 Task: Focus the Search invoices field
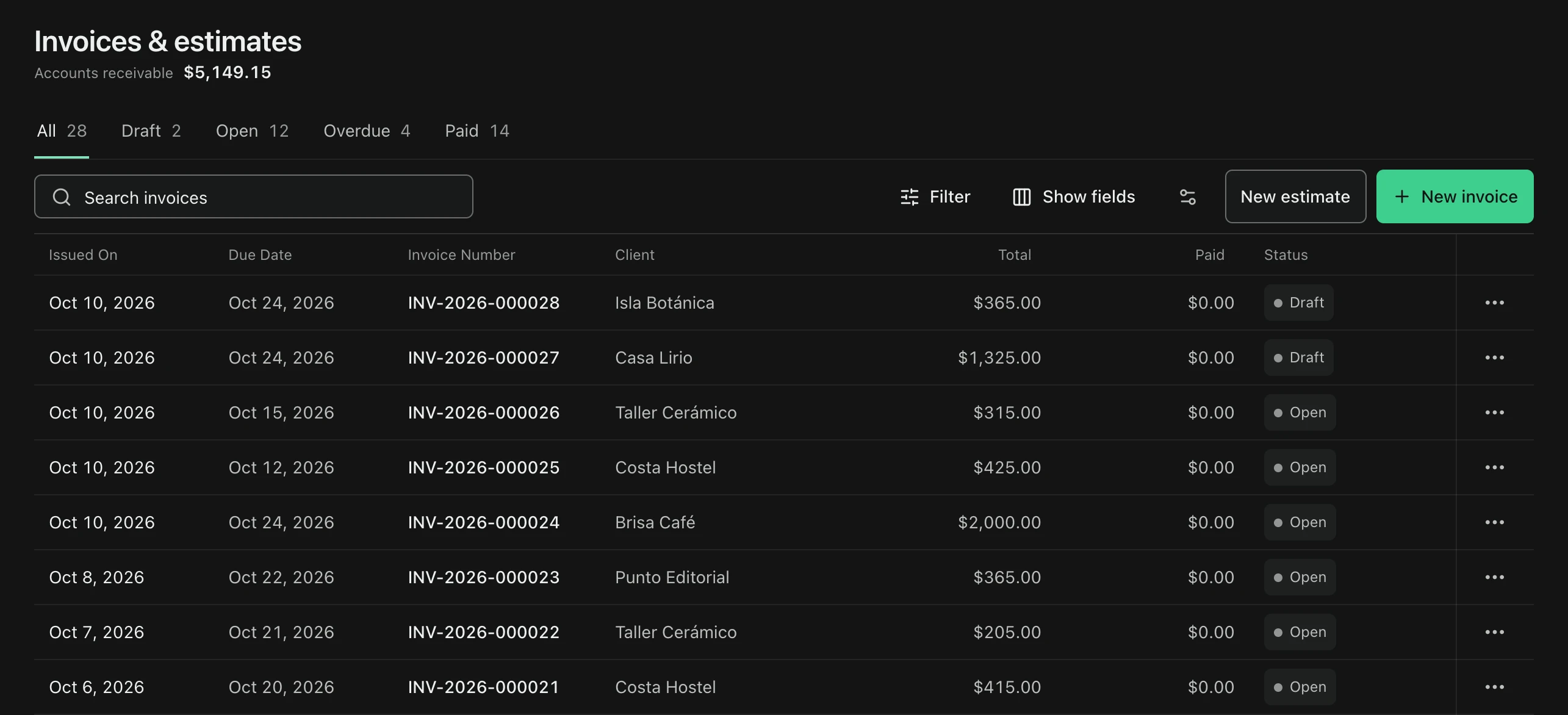pyautogui.click(x=254, y=197)
